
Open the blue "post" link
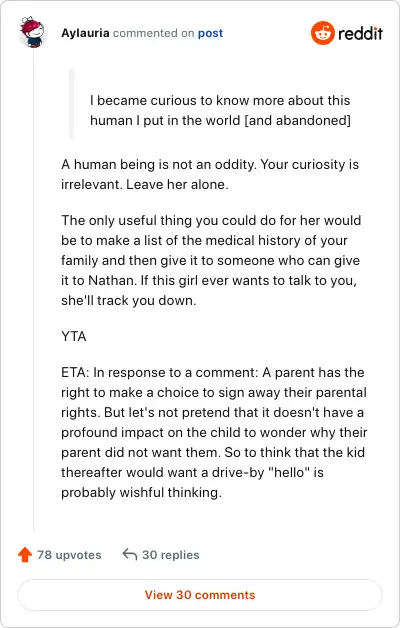210,33
